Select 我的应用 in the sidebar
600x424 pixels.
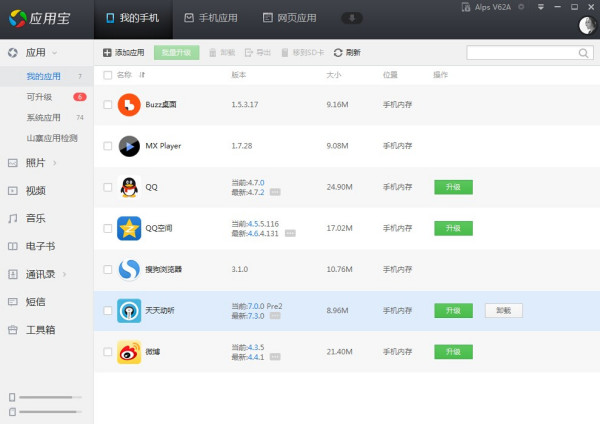46,76
